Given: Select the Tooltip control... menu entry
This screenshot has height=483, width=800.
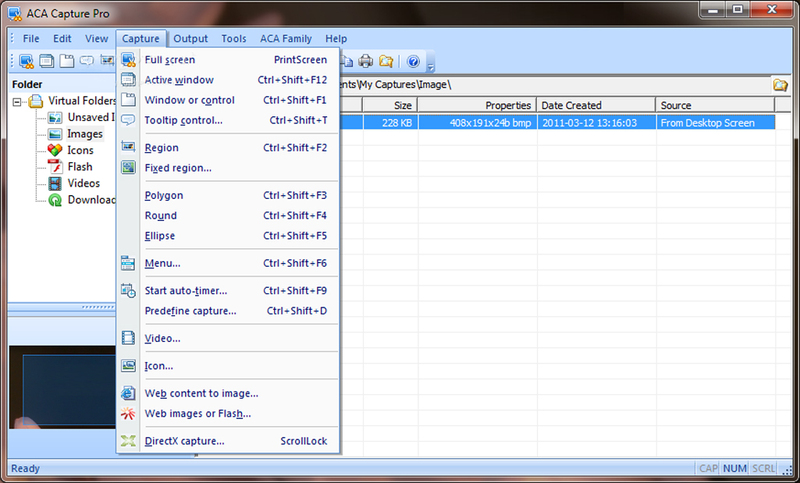Looking at the screenshot, I should pos(228,120).
